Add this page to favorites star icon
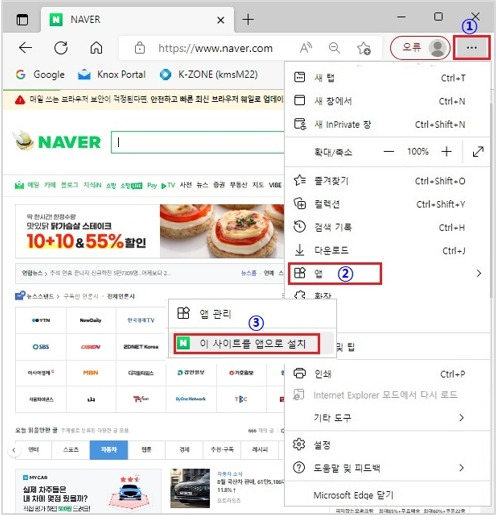 point(364,48)
